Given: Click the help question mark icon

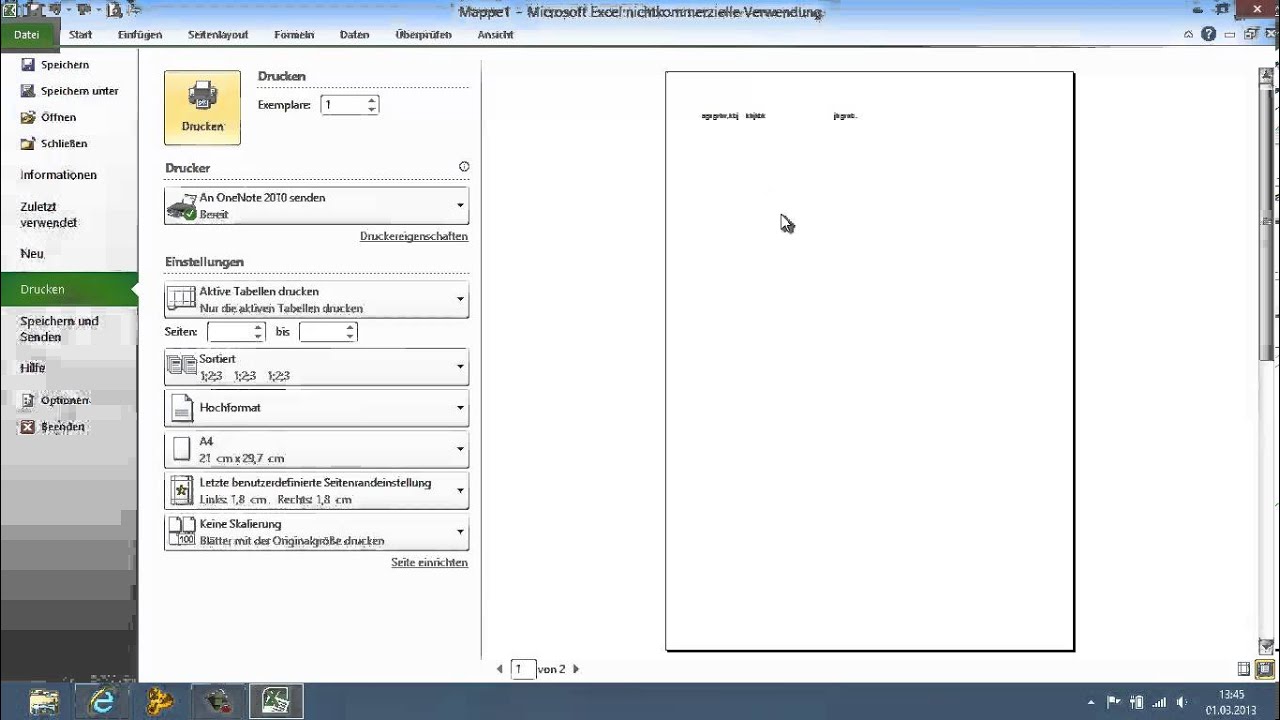Looking at the screenshot, I should coord(1208,34).
